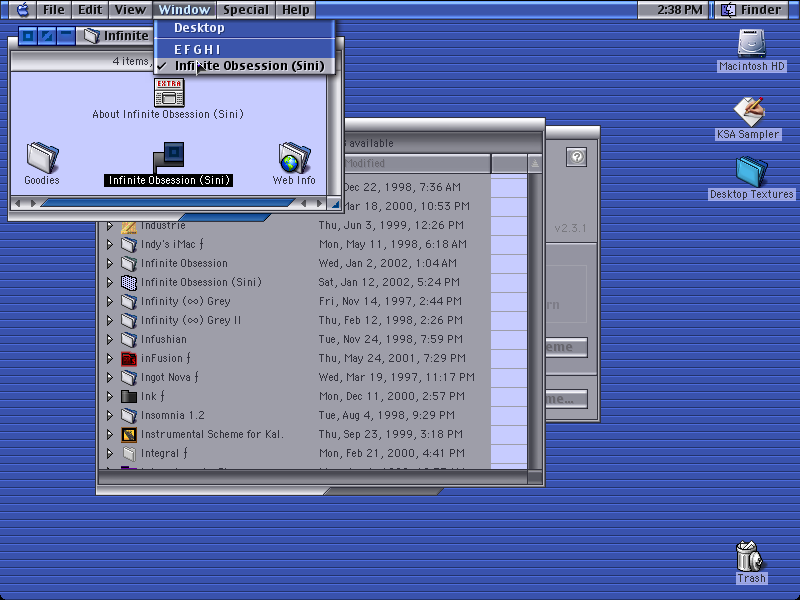Open the Special menu
800x600 pixels.
click(x=246, y=10)
